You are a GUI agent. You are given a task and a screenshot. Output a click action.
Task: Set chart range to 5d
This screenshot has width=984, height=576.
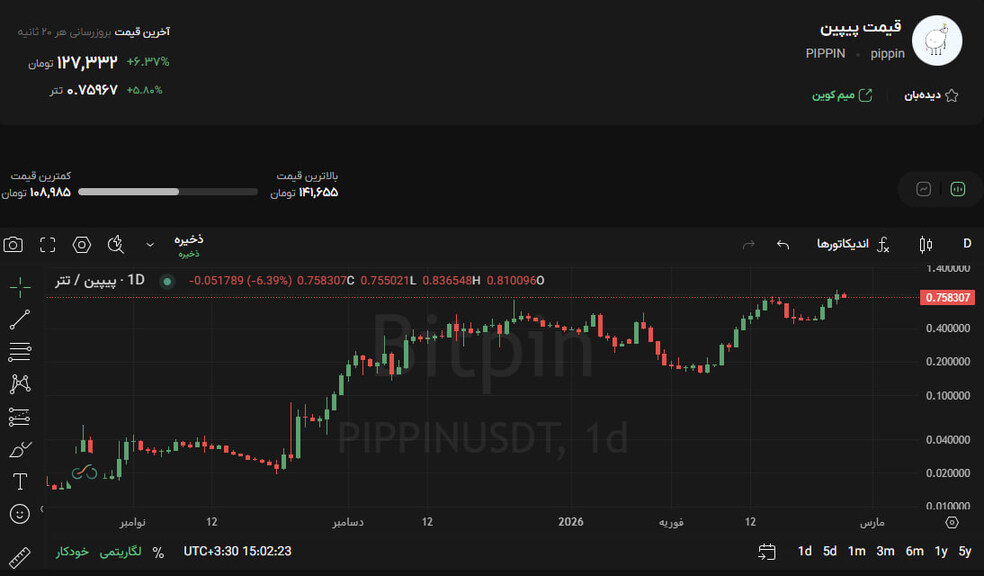(830, 551)
